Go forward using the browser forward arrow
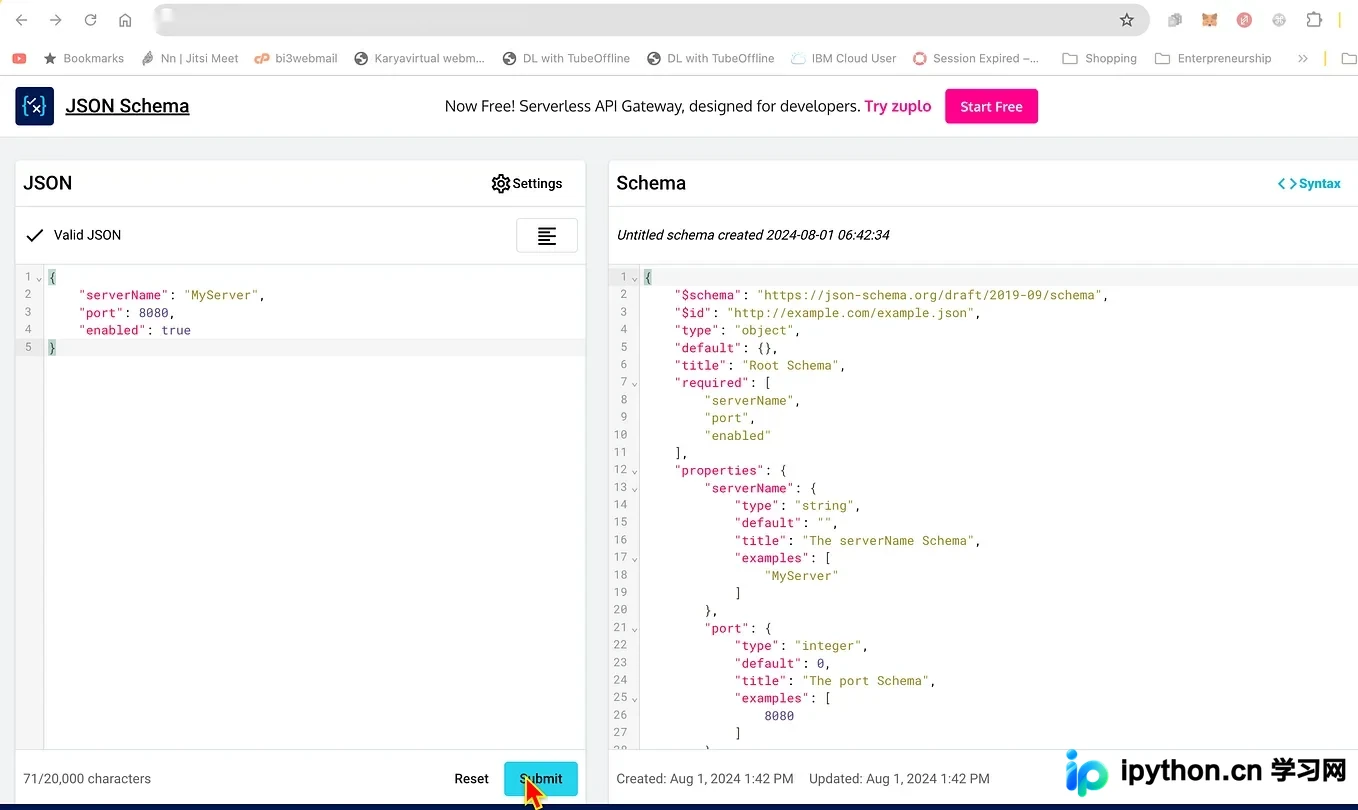The height and width of the screenshot is (810, 1358). click(55, 20)
